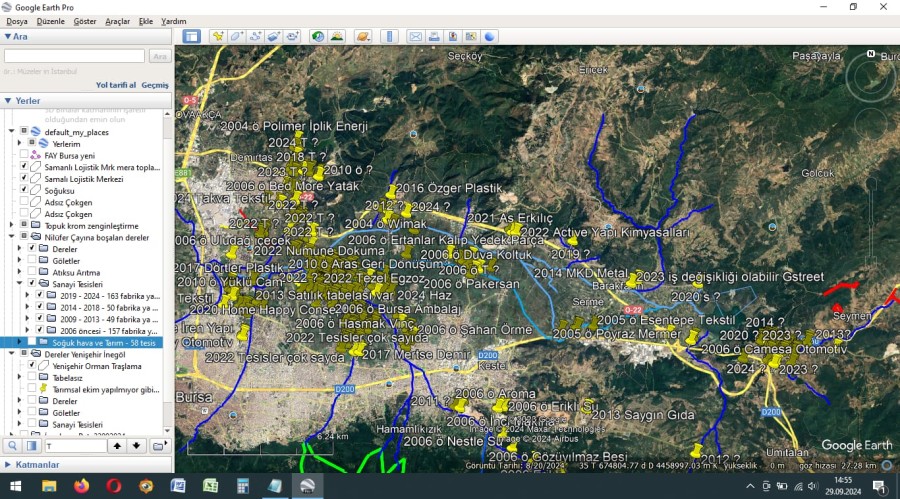This screenshot has height=499, width=900.
Task: Click the split-panel icon beside the magnifier
Action: click(32, 446)
